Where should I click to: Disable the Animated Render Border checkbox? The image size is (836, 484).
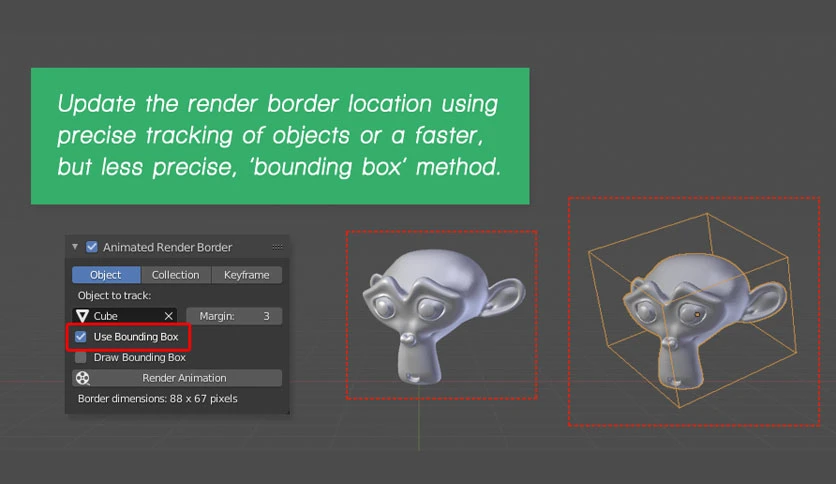pos(92,247)
